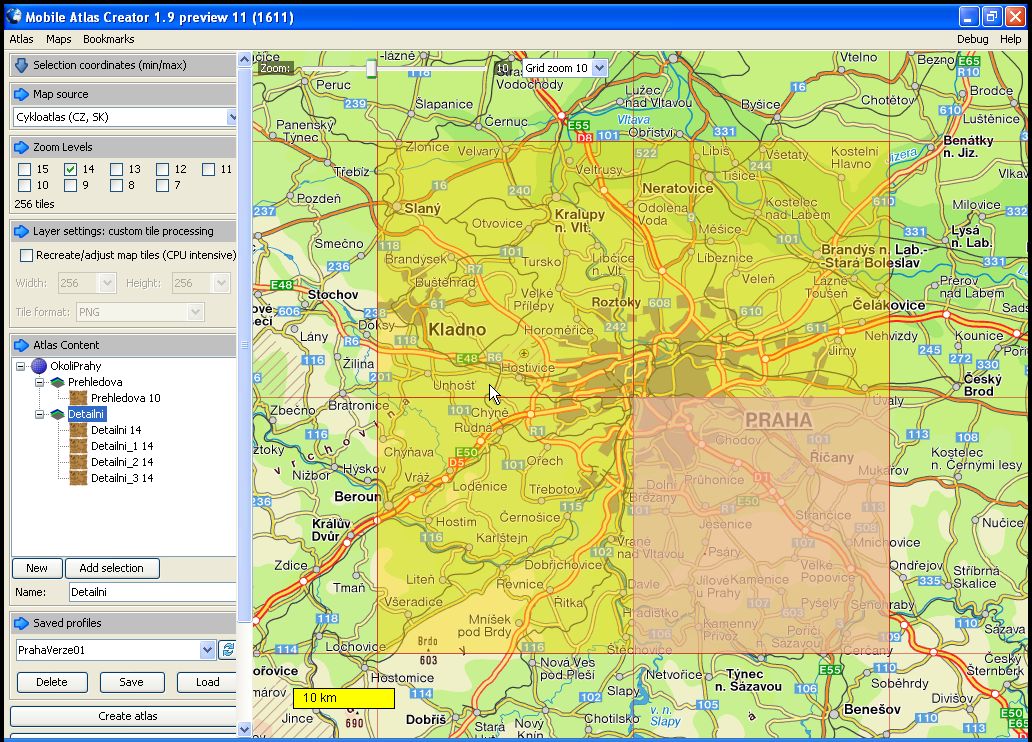Click the Zoom Levels panel arrow icon
1032x742 pixels.
coord(21,147)
